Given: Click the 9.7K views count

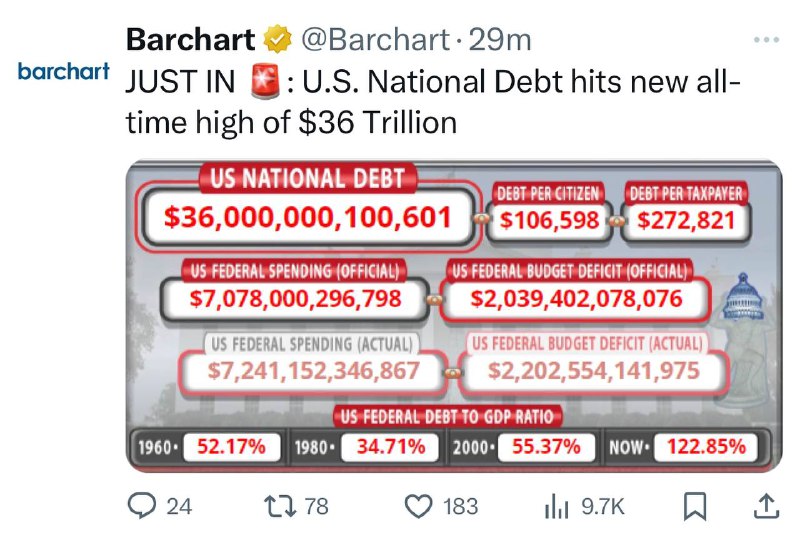Looking at the screenshot, I should point(603,507).
